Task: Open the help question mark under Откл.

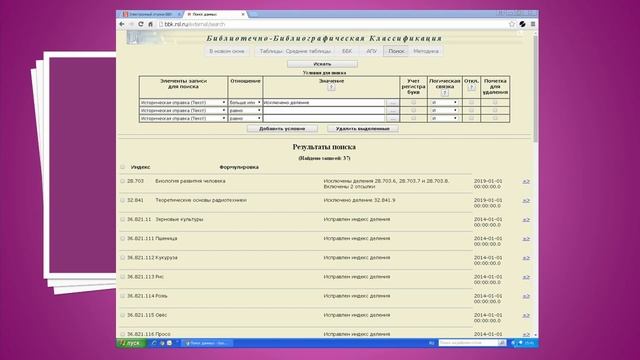Action: pyautogui.click(x=471, y=87)
